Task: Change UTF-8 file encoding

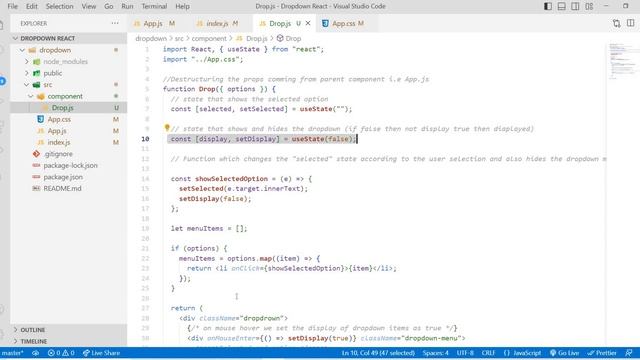Action: click(465, 353)
